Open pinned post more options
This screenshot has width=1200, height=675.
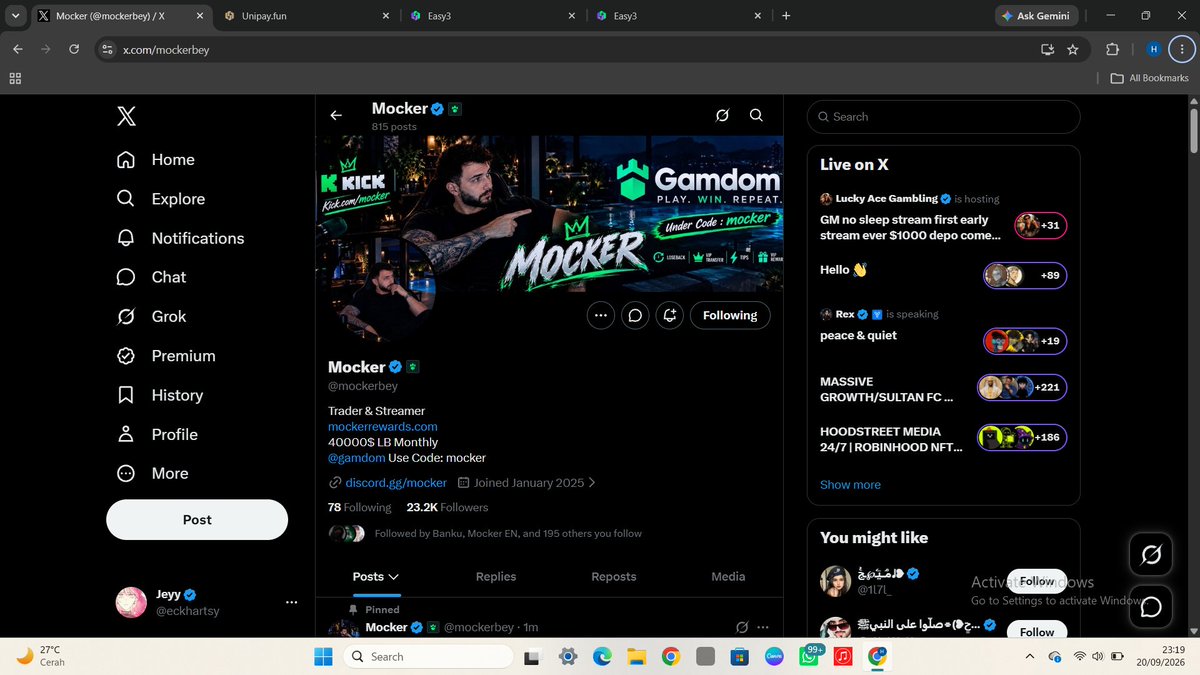click(x=763, y=627)
